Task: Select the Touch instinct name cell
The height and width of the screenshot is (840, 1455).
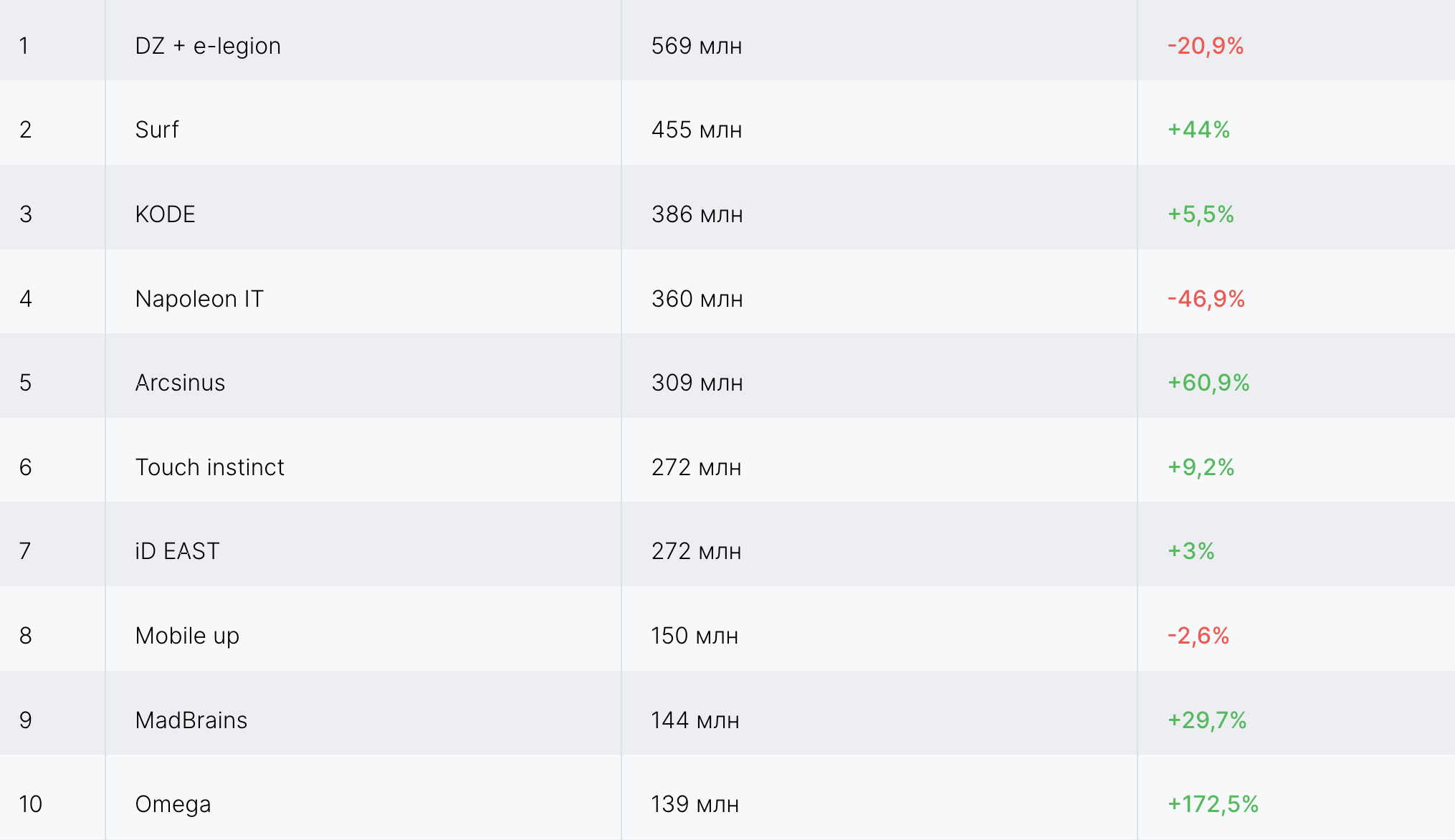Action: point(209,467)
